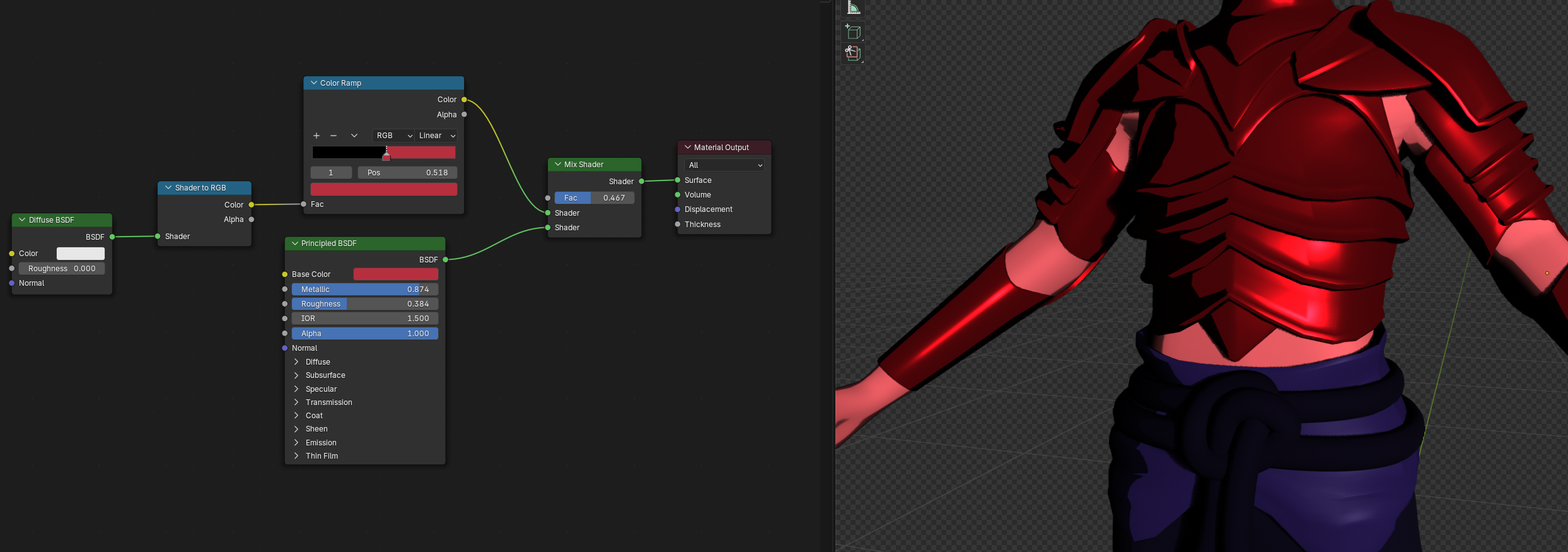Image resolution: width=1568 pixels, height=552 pixels.
Task: Select the Add Cube tool
Action: (853, 32)
